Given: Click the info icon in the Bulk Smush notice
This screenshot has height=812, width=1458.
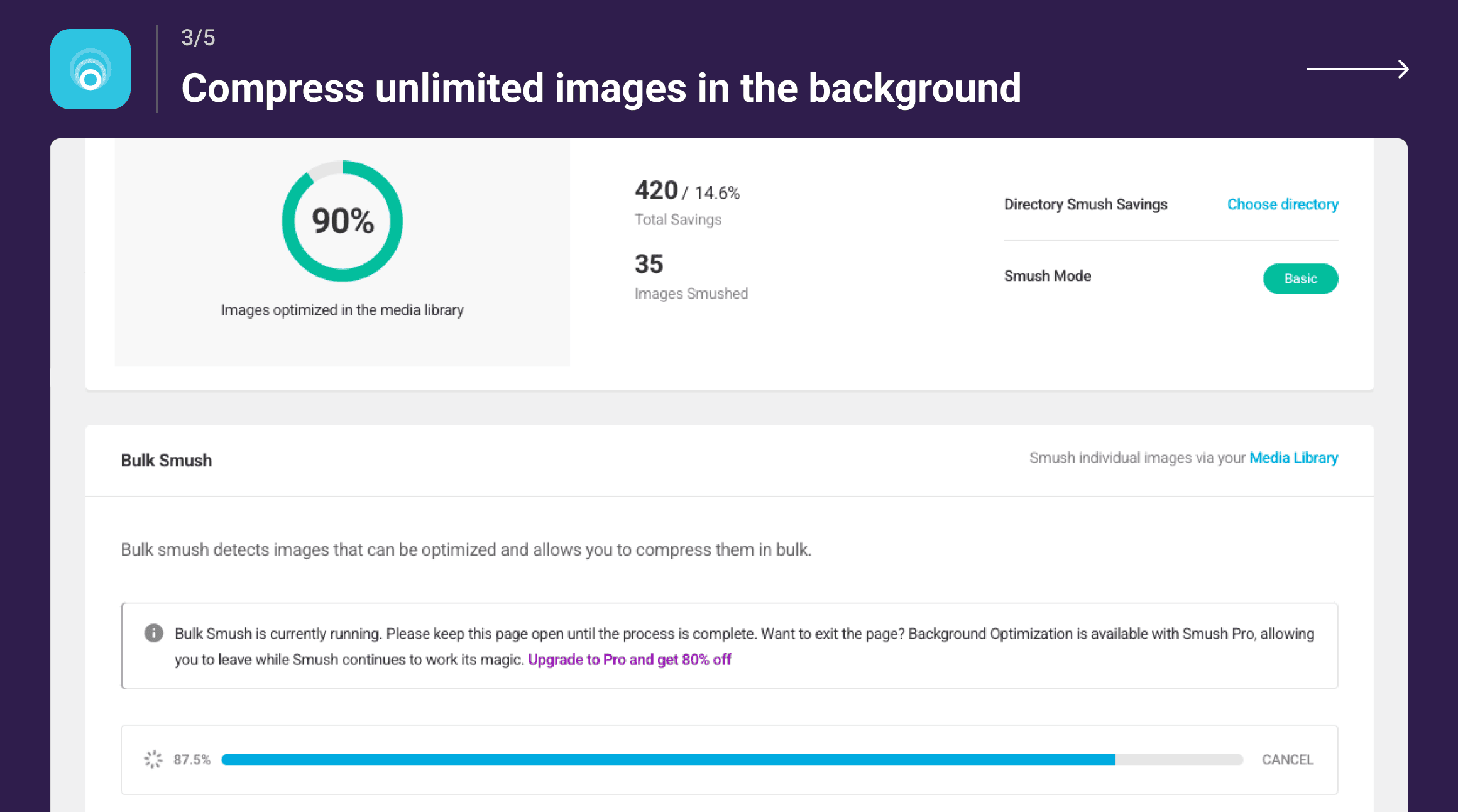Looking at the screenshot, I should click(x=153, y=634).
